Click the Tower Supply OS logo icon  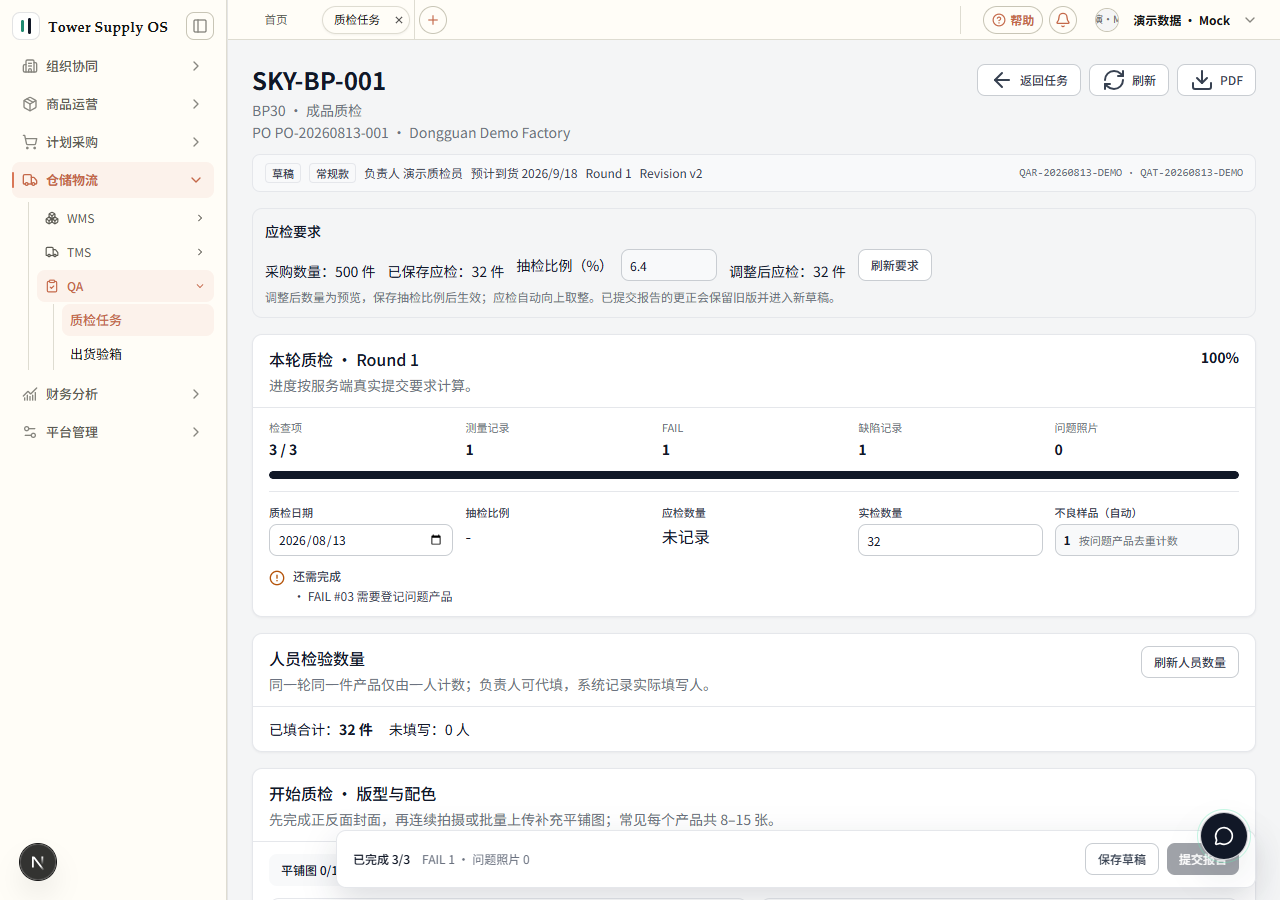click(x=26, y=26)
